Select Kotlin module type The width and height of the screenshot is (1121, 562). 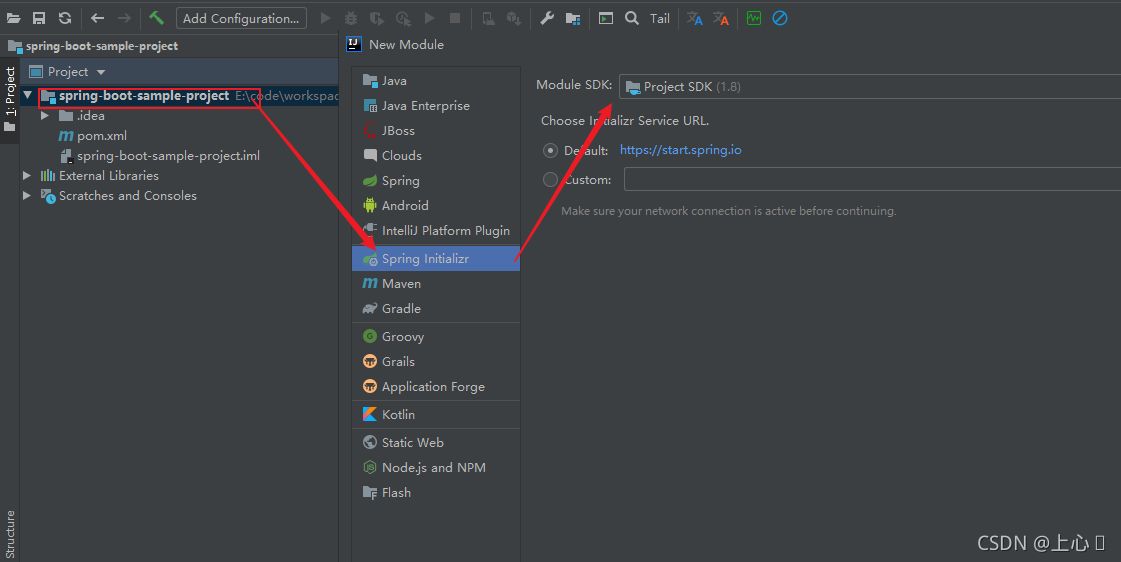436,415
